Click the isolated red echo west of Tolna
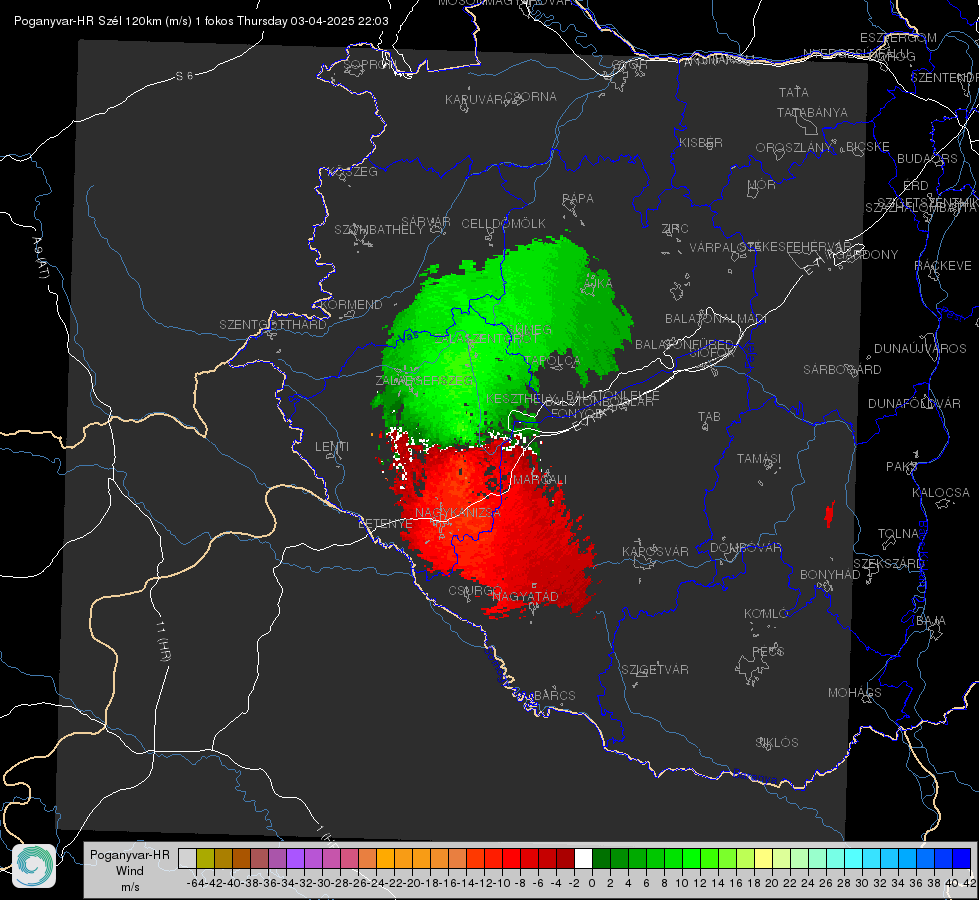This screenshot has height=900, width=979. click(x=829, y=515)
